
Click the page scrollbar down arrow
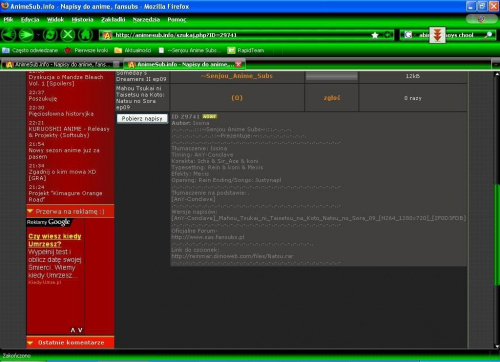[x=496, y=346]
